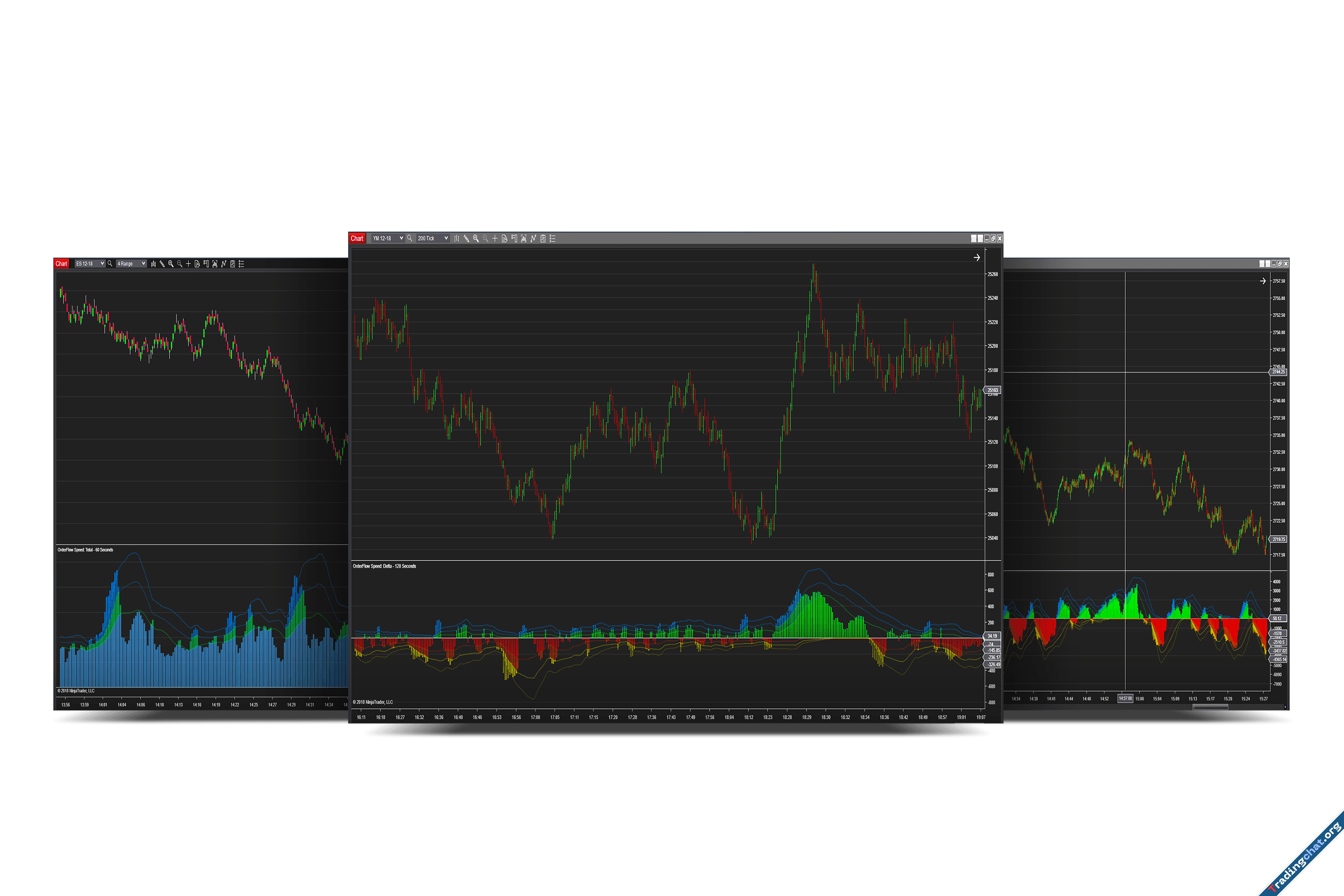
Task: Open the bar type icon on the YM chart toolbar
Action: click(456, 238)
